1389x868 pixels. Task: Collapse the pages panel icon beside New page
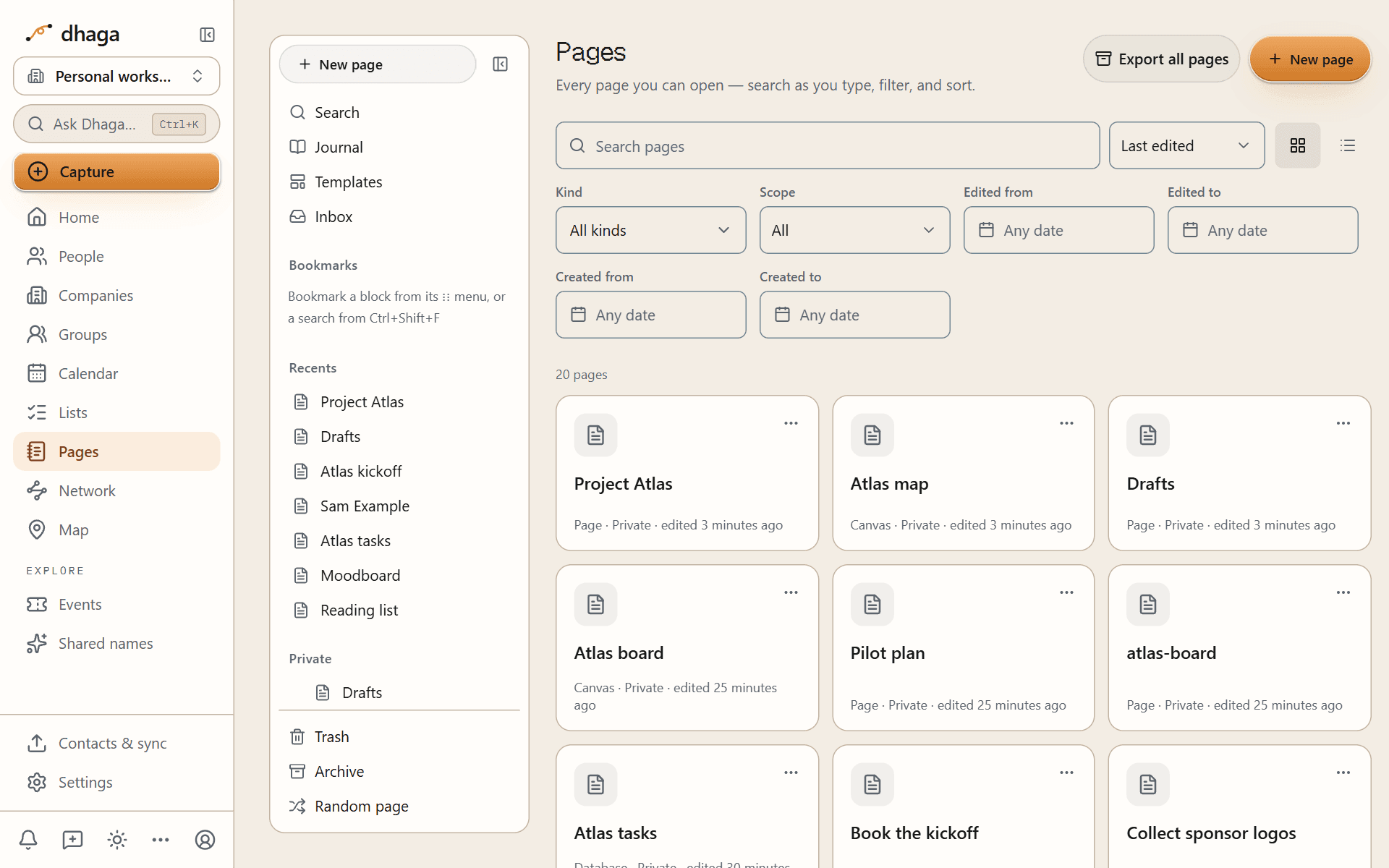500,64
